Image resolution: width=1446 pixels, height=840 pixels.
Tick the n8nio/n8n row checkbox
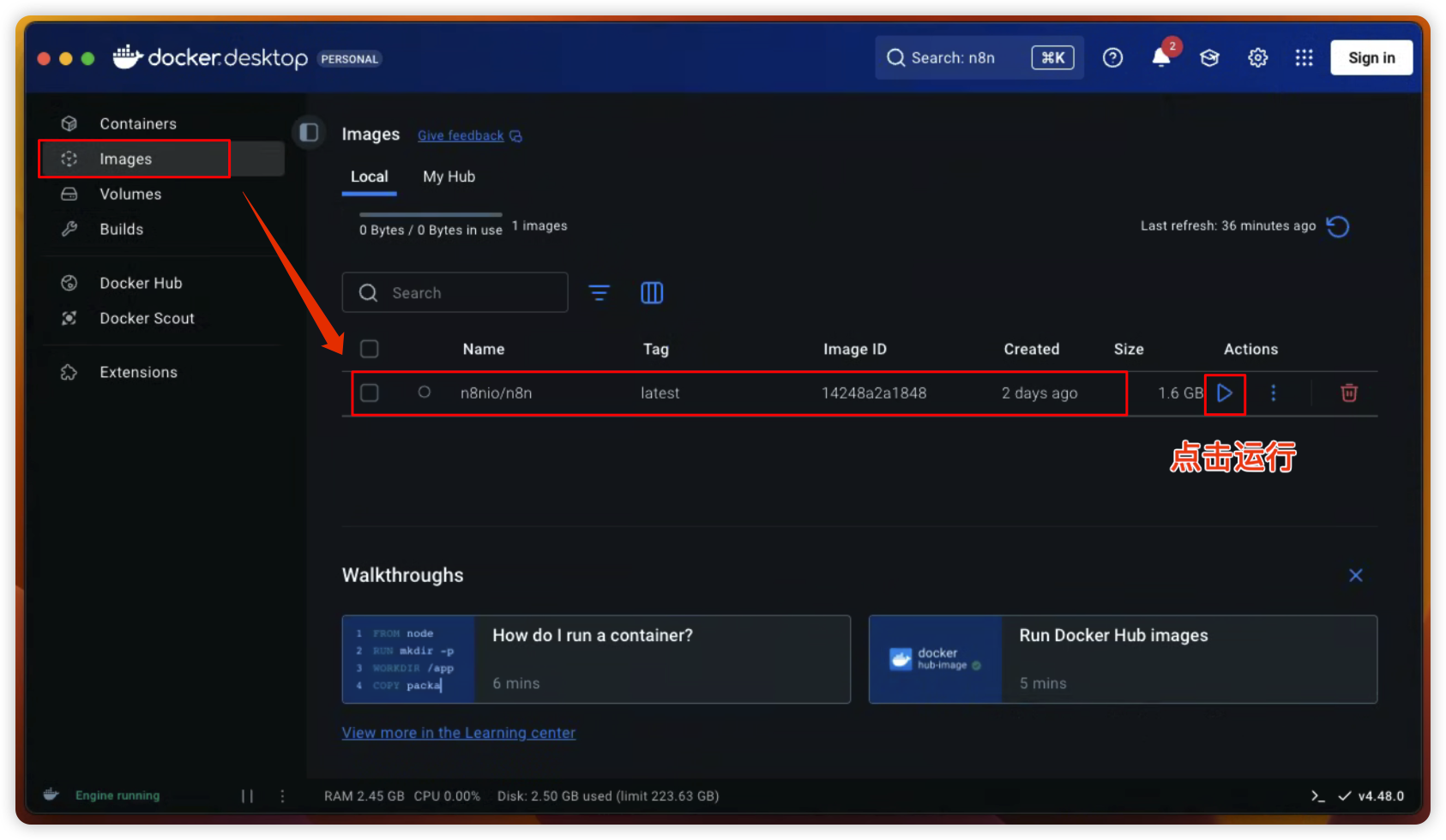370,393
